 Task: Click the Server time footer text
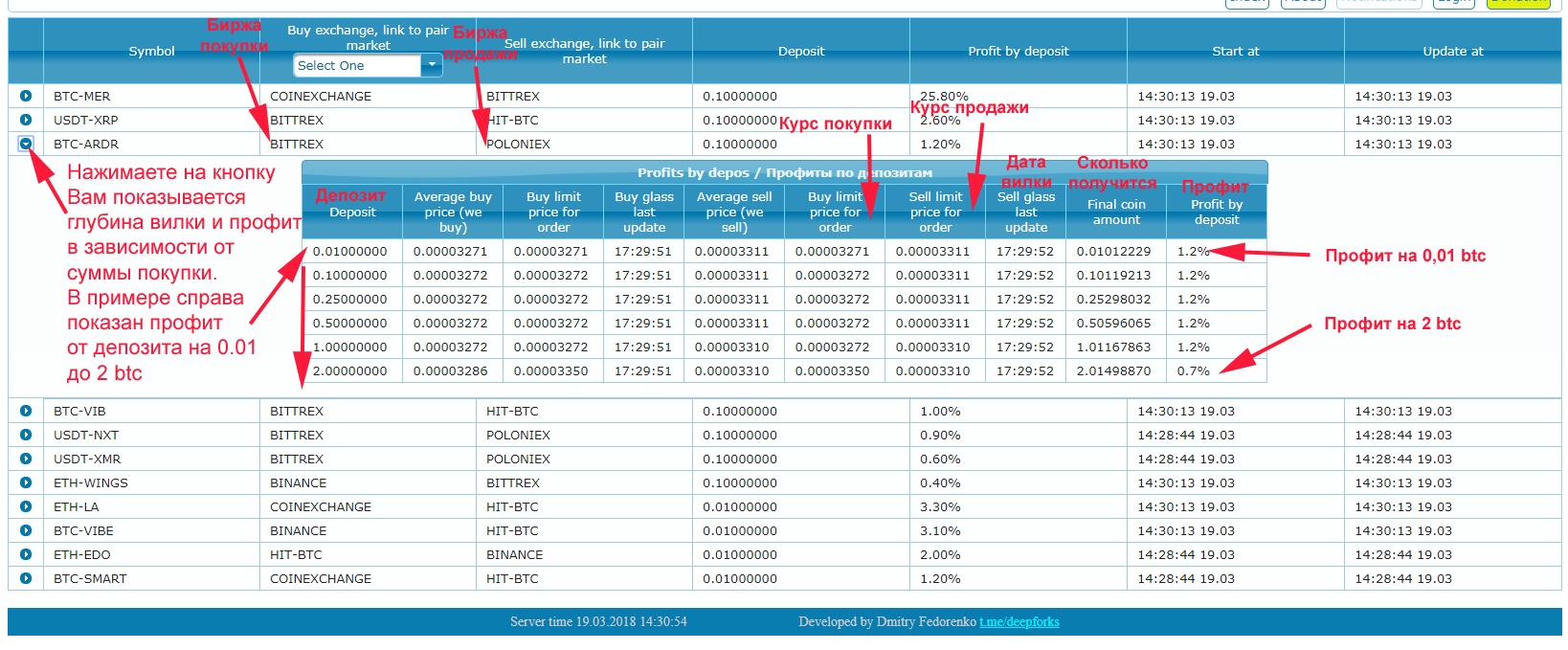(598, 621)
